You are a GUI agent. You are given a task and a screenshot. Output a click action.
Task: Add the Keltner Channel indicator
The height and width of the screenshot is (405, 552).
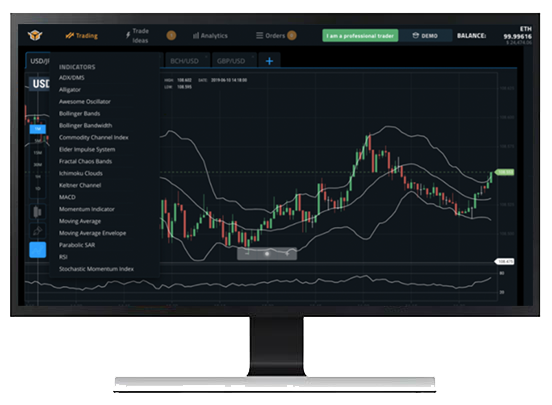pyautogui.click(x=80, y=185)
